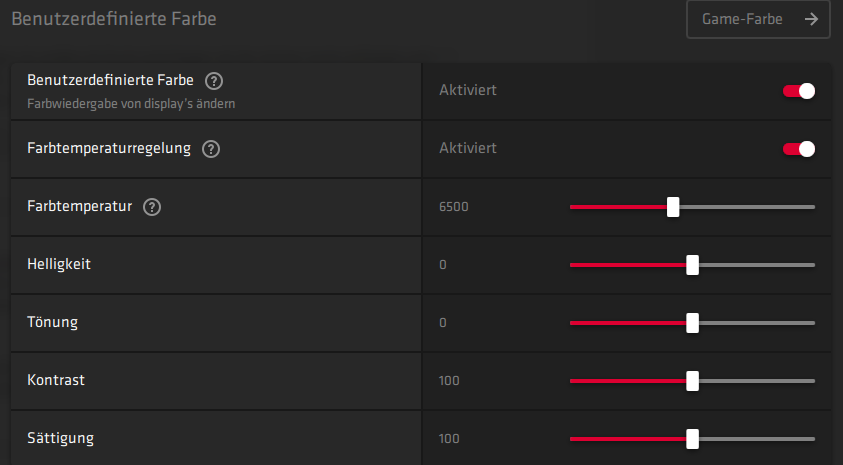843x465 pixels.
Task: Click the Farbtemperatur value 6500
Action: coord(453,207)
